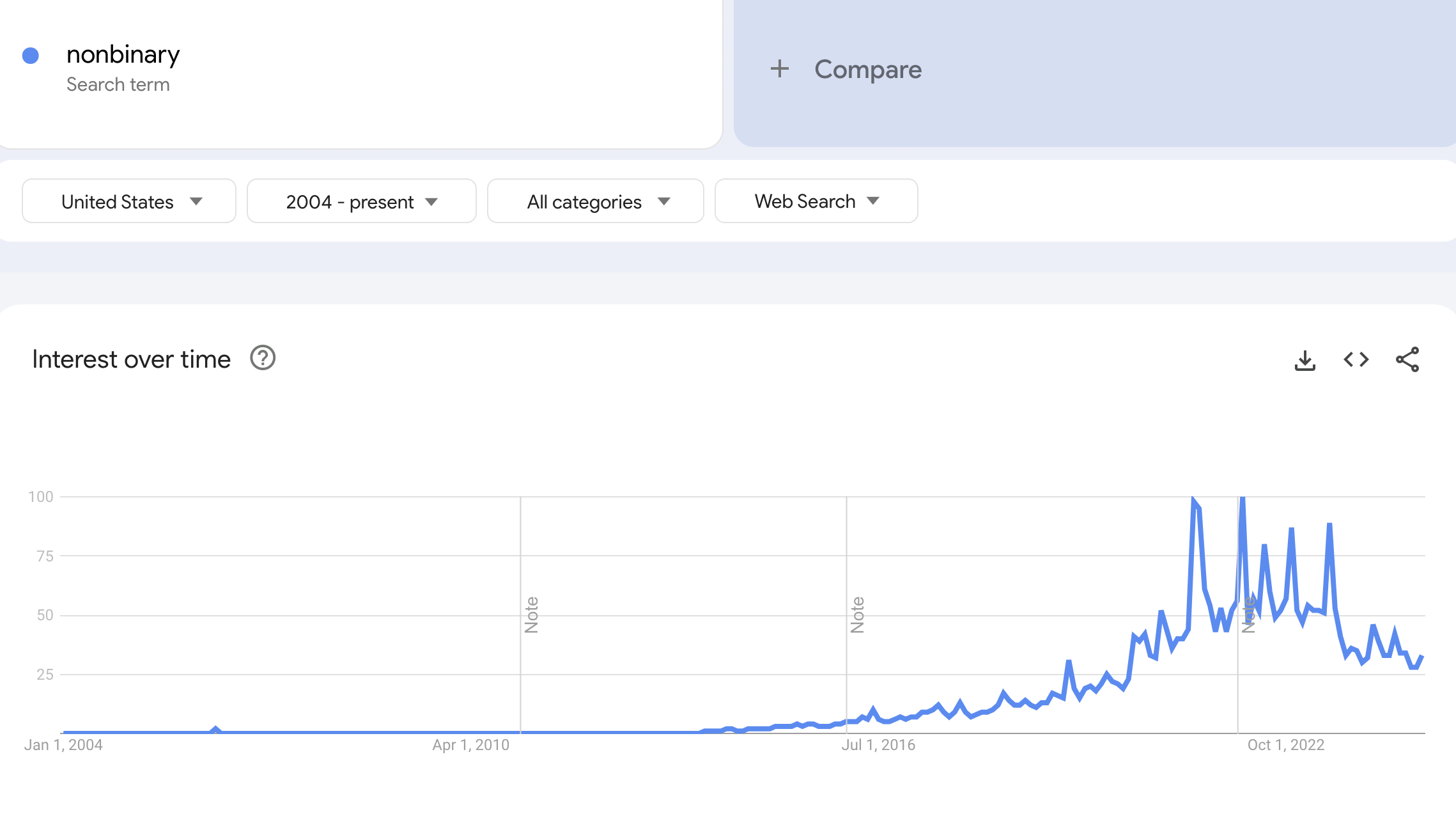
Task: Click the small 2007 bump on the trend line
Action: 215,729
